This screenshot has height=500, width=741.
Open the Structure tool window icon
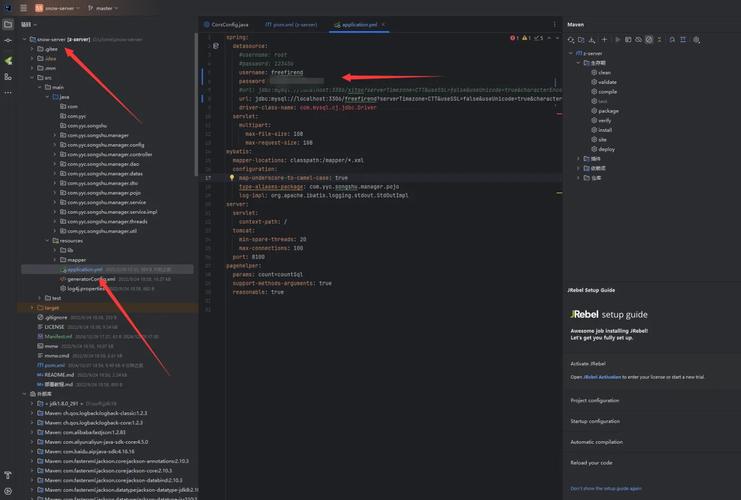point(8,75)
